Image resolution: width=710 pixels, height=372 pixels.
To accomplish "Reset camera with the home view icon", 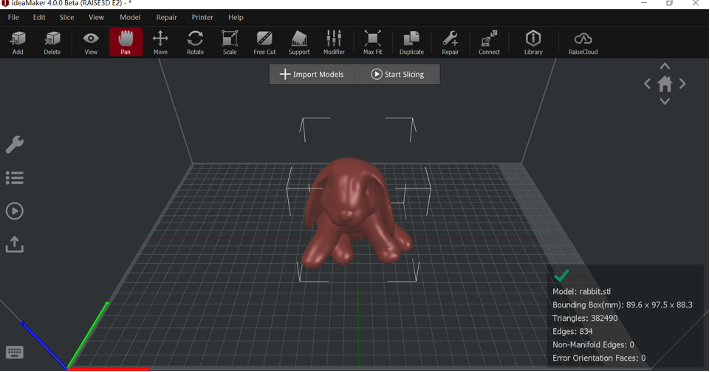I will tap(665, 84).
